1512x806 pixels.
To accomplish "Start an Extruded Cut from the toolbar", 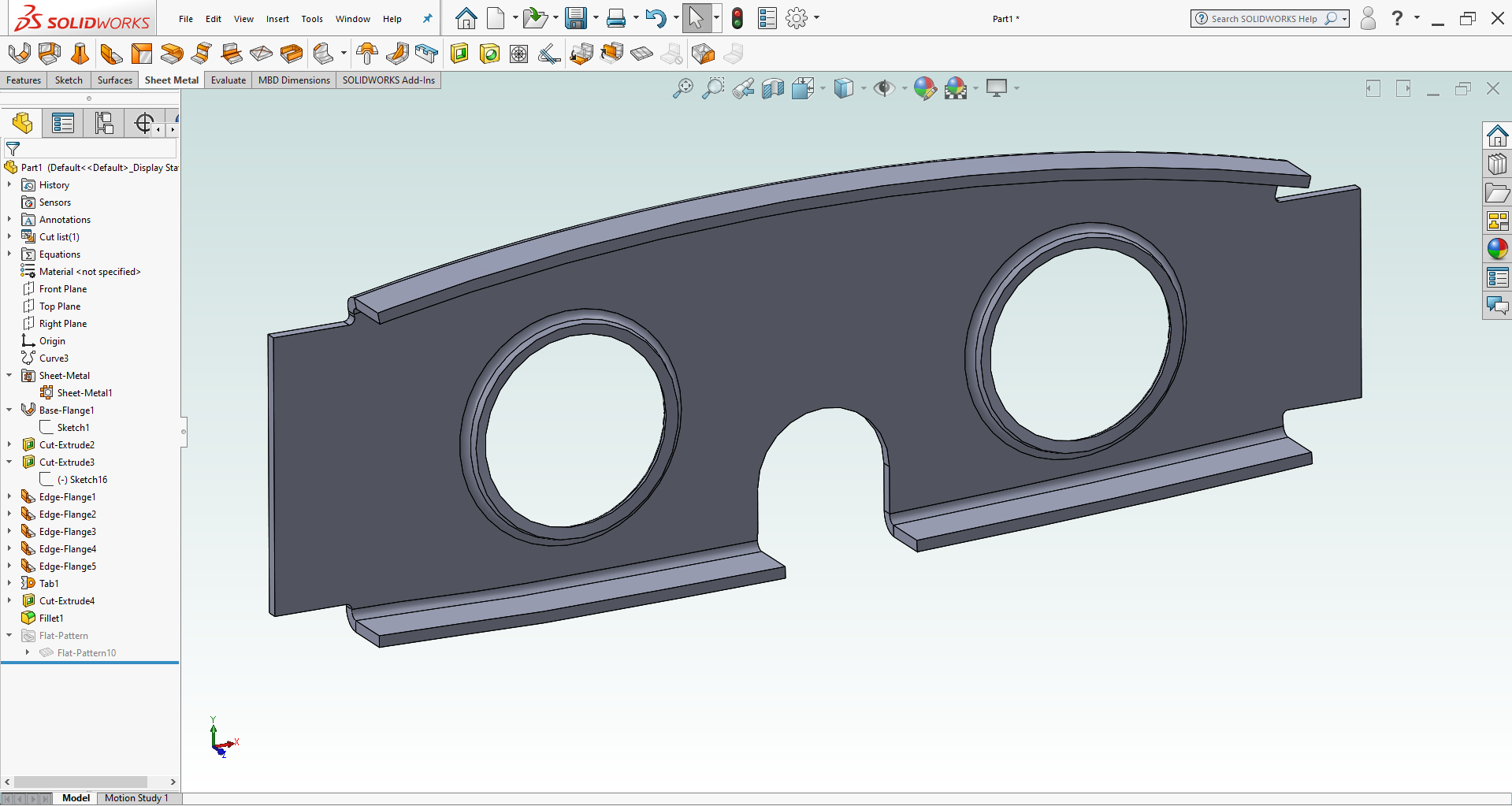I will click(459, 54).
